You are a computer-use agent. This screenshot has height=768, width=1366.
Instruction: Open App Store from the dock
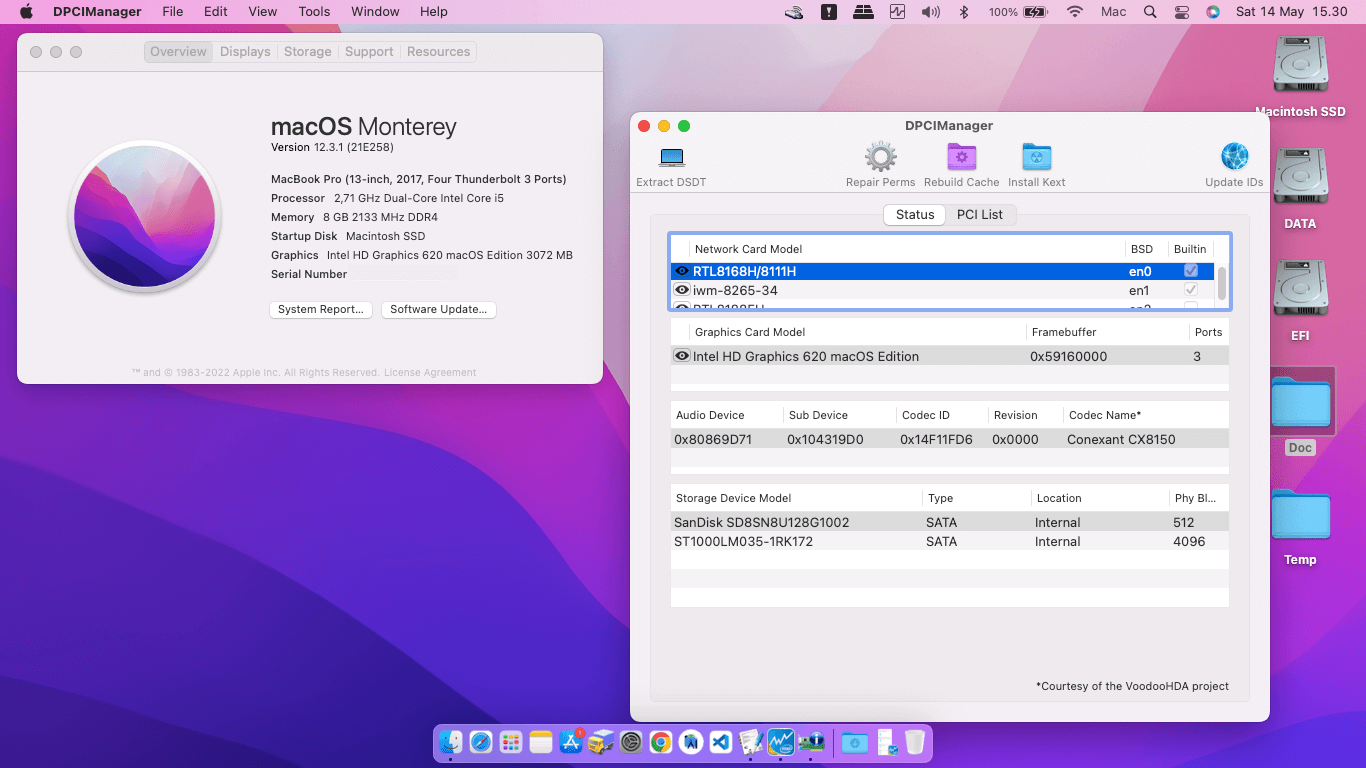571,742
